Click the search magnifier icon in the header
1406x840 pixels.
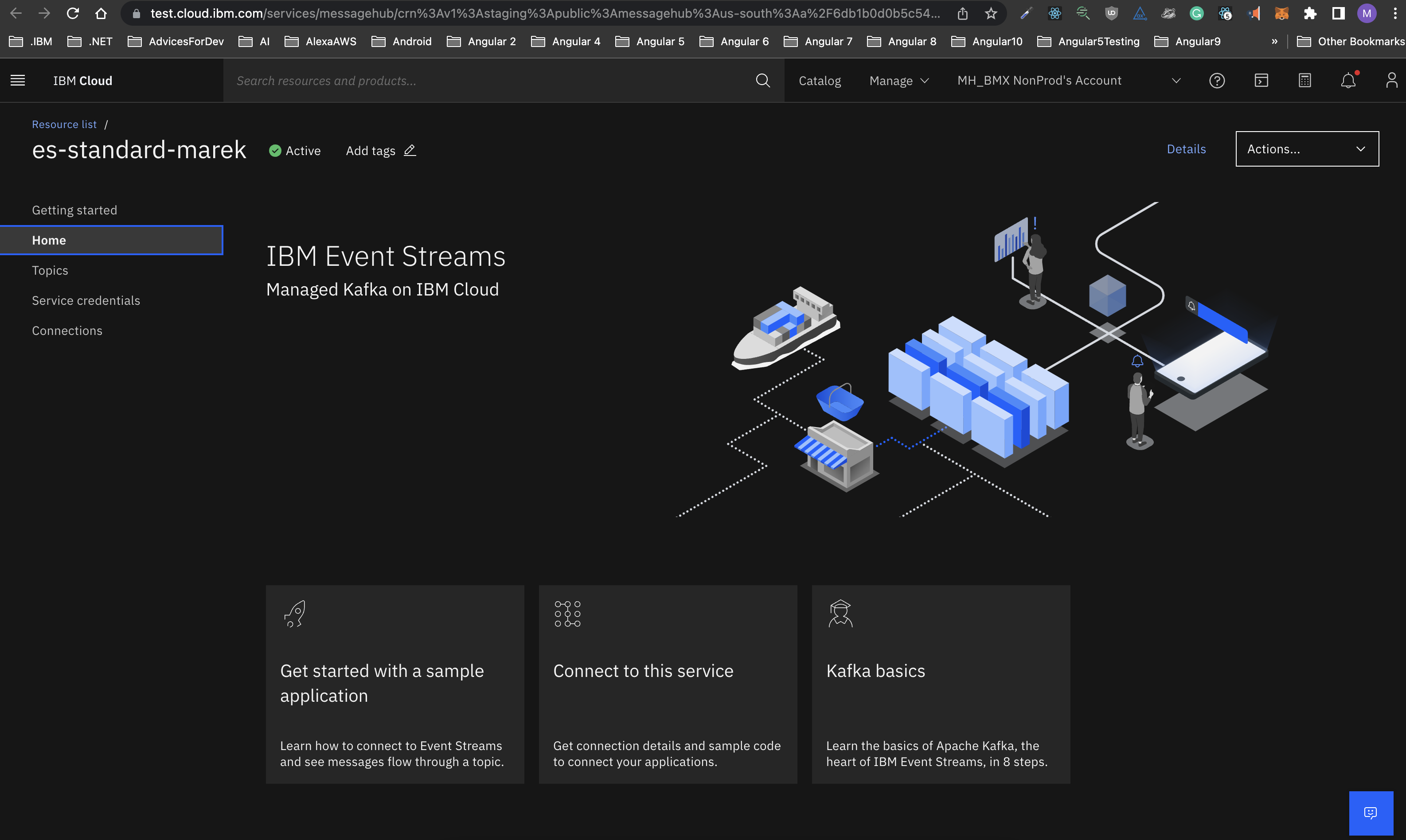pyautogui.click(x=763, y=80)
